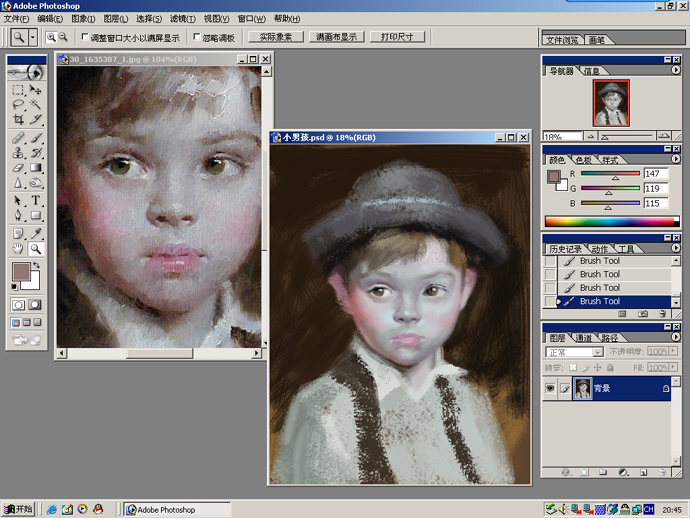
Task: Open Color panel flyout menu arrow
Action: [x=675, y=159]
